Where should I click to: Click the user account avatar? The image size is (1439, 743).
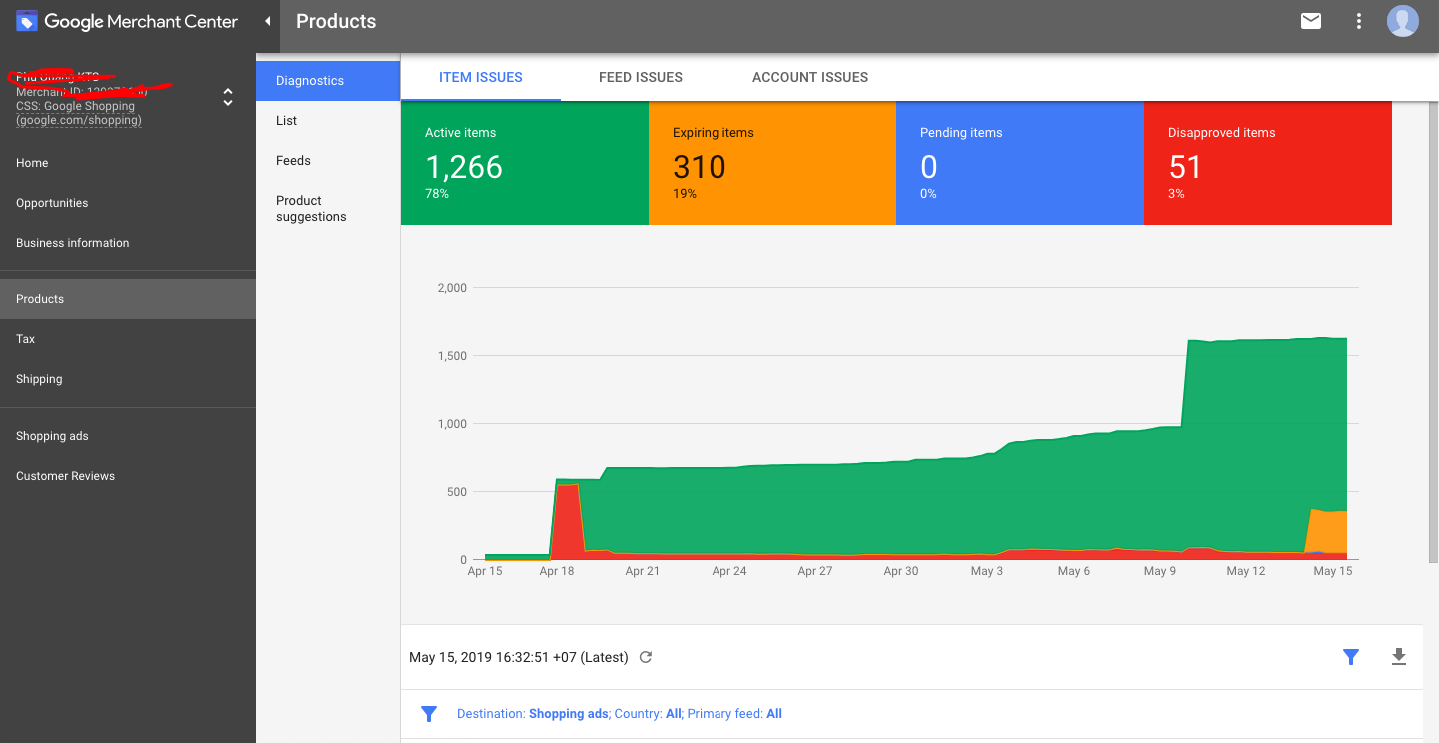(x=1402, y=21)
